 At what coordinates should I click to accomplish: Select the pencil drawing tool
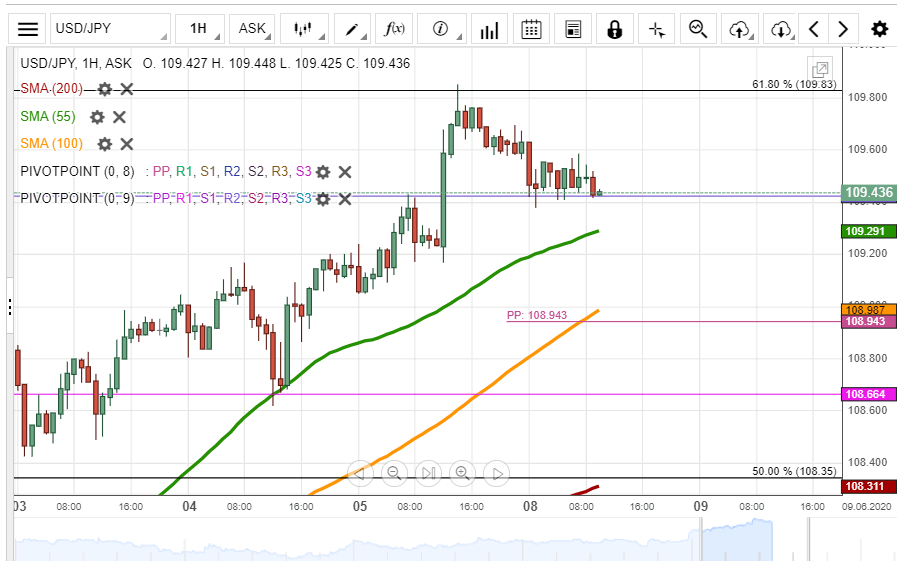(x=352, y=29)
